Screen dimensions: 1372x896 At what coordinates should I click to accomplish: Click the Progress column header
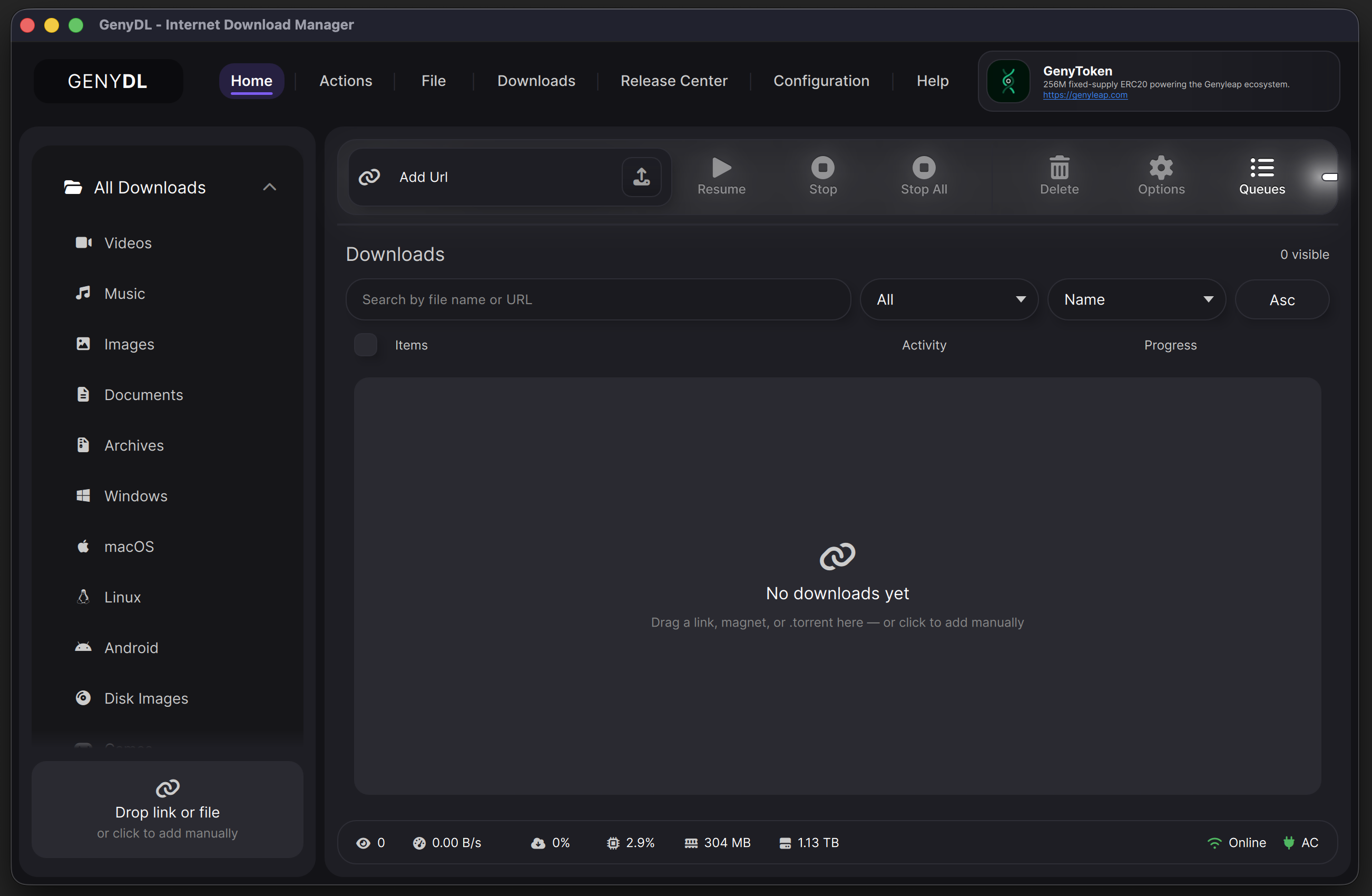tap(1170, 345)
